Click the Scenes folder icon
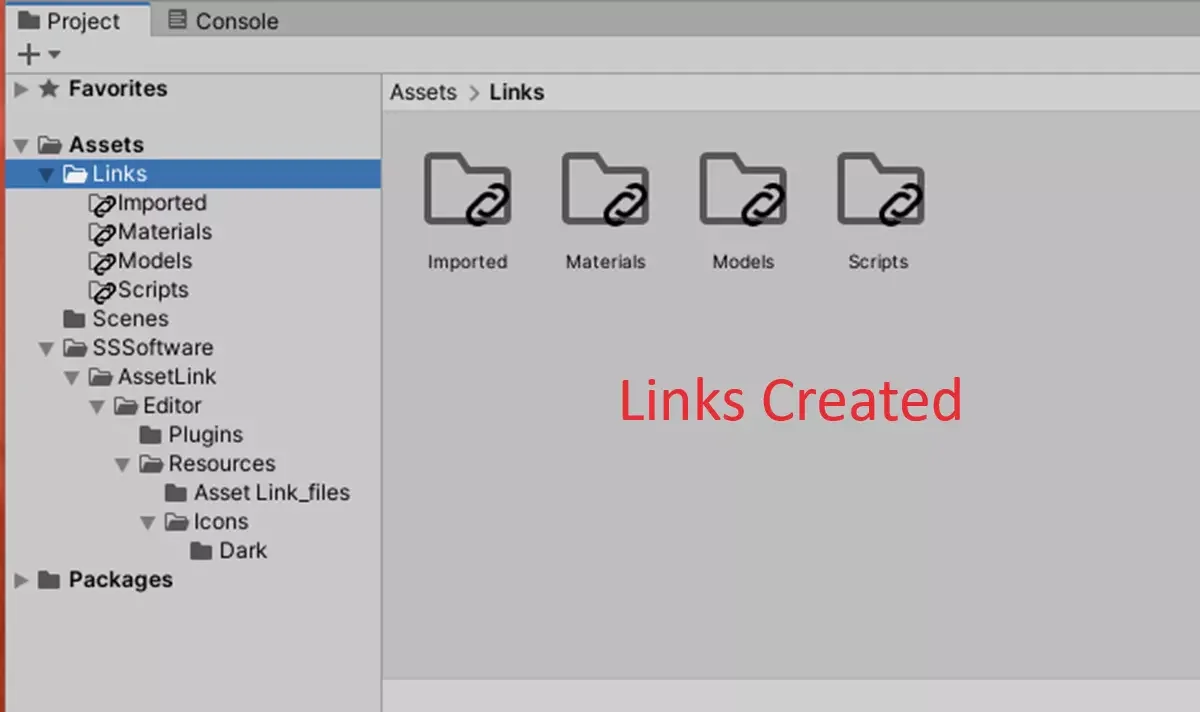This screenshot has width=1200, height=712. [74, 319]
